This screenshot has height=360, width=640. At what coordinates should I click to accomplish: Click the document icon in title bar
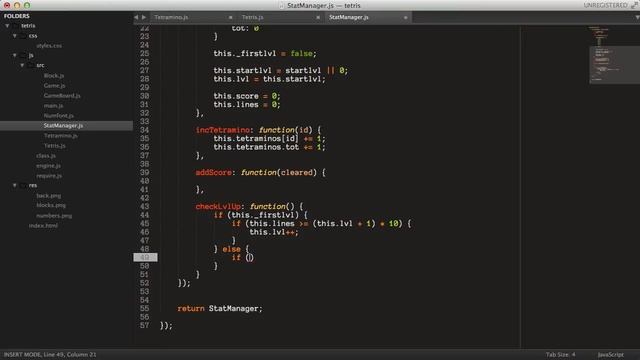(282, 5)
